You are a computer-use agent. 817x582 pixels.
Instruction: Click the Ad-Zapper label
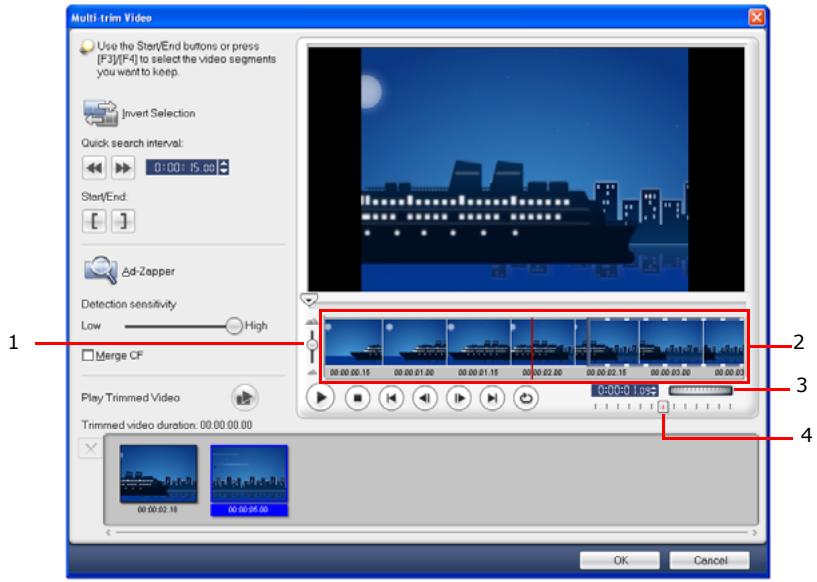[x=148, y=271]
